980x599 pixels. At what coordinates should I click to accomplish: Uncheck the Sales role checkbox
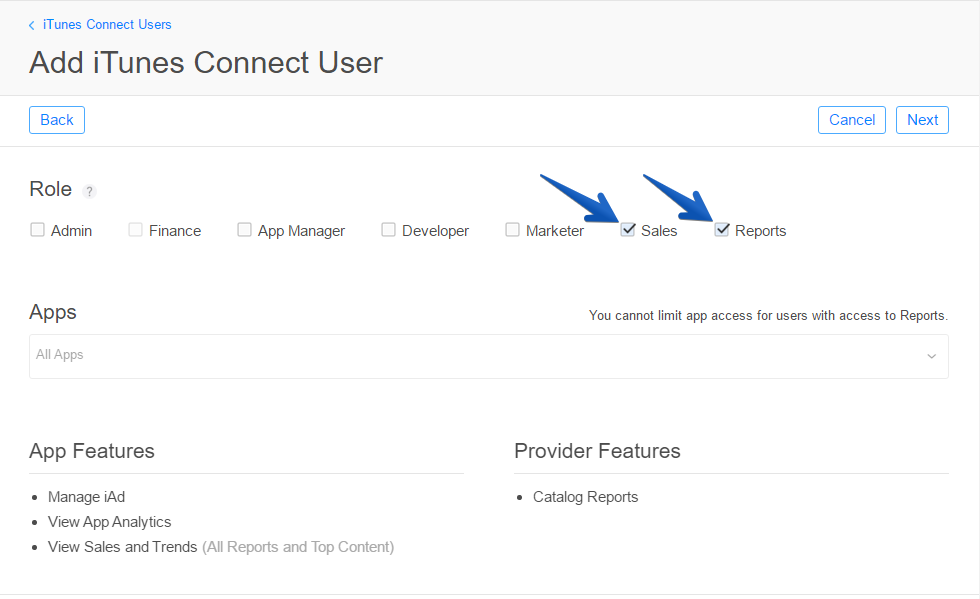tap(628, 230)
